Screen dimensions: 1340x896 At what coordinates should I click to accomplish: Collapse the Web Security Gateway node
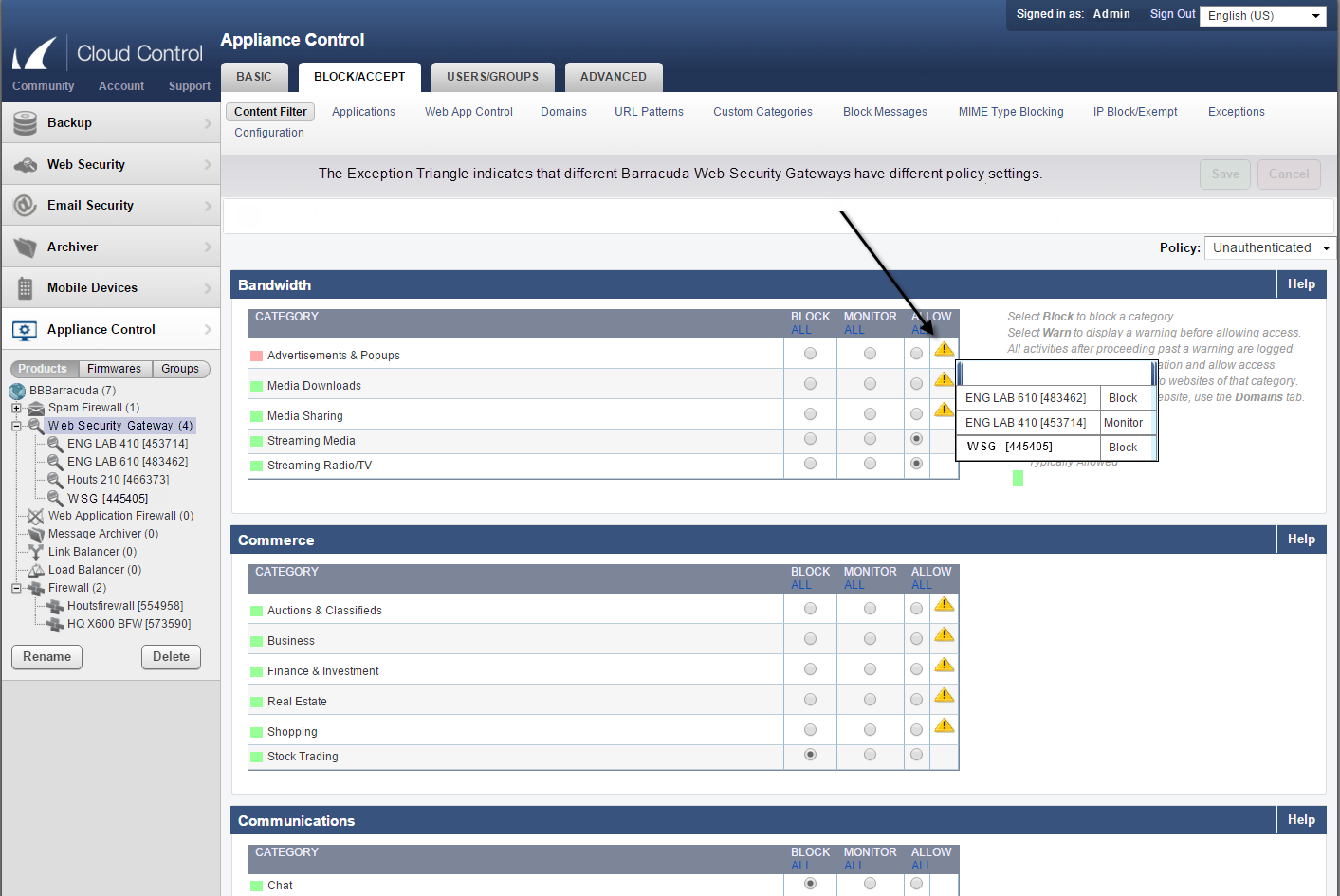(x=16, y=426)
